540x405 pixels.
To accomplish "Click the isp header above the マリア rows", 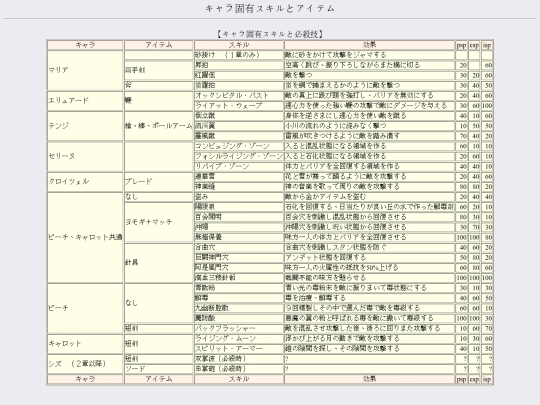I will click(x=487, y=45).
